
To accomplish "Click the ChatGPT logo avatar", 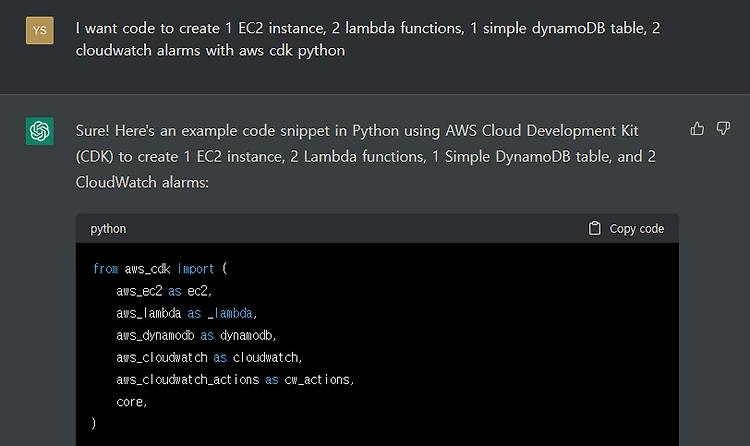I will [40, 131].
